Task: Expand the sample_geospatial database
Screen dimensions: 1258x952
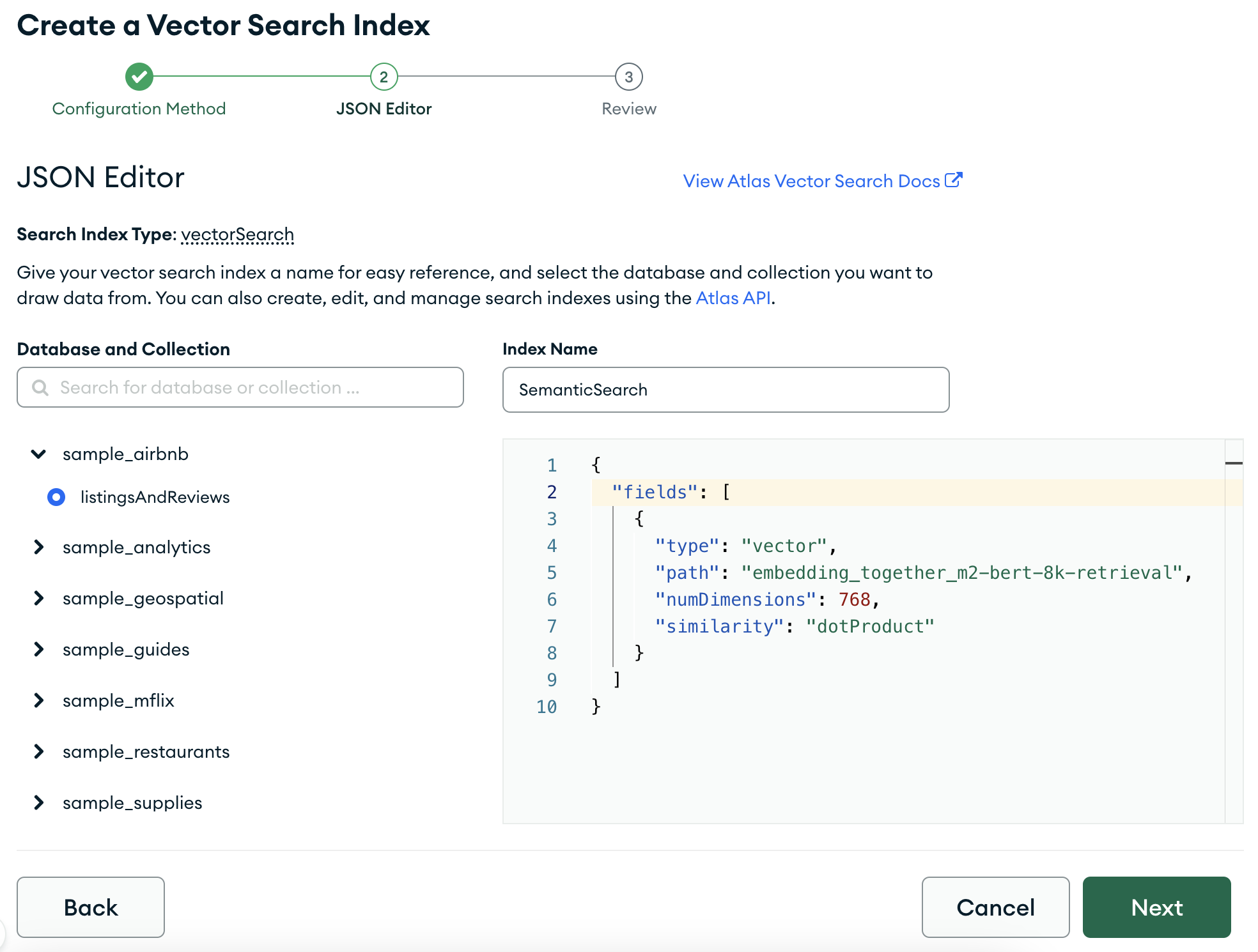Action: [x=38, y=598]
